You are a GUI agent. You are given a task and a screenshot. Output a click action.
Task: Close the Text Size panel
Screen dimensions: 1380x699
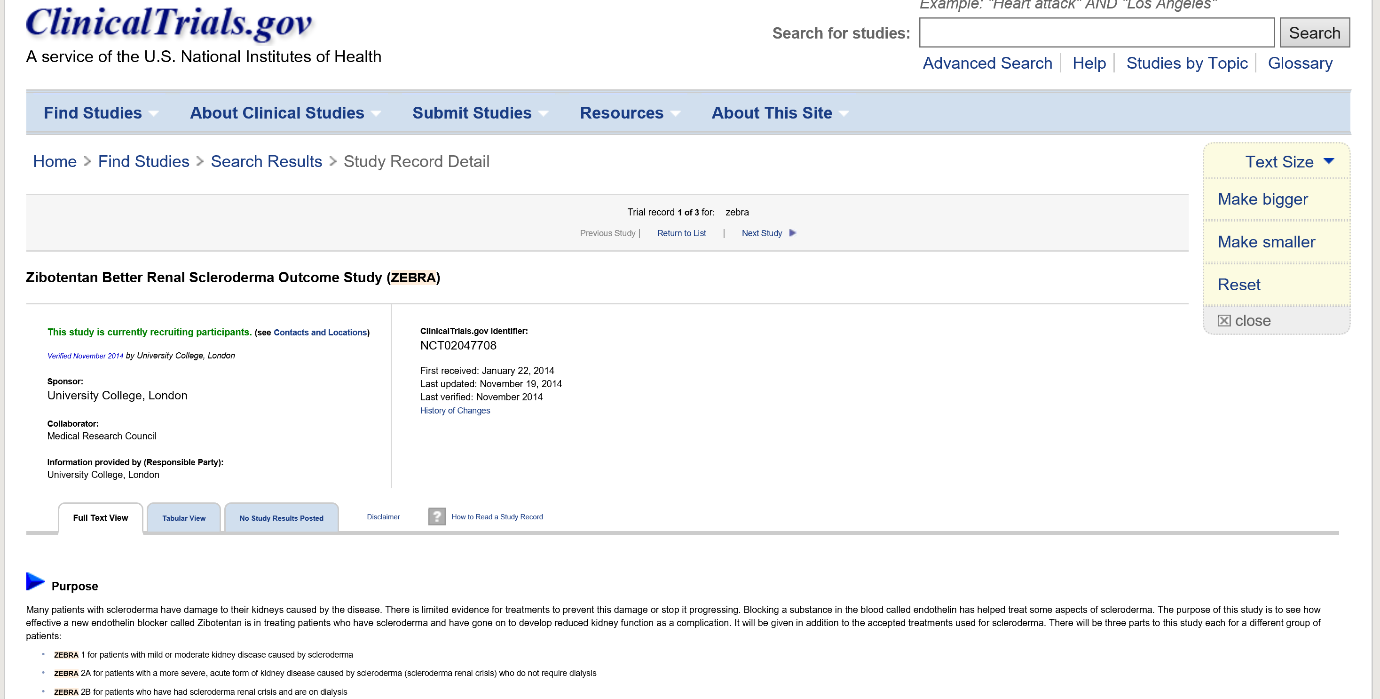pos(1244,321)
